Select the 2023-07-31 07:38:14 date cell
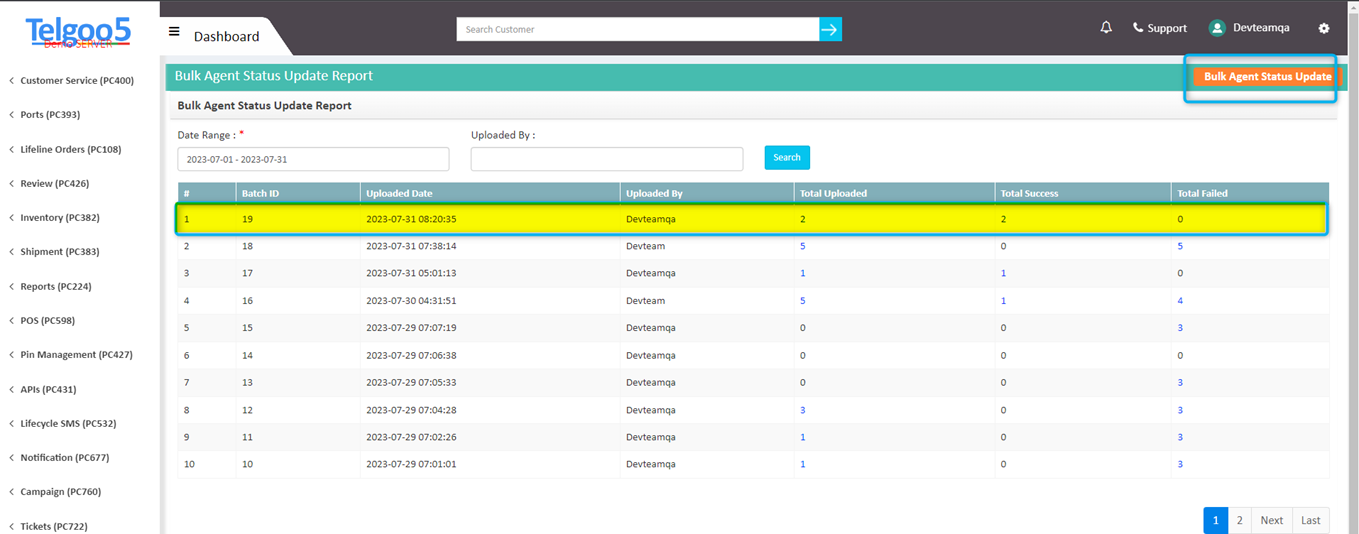 411,246
